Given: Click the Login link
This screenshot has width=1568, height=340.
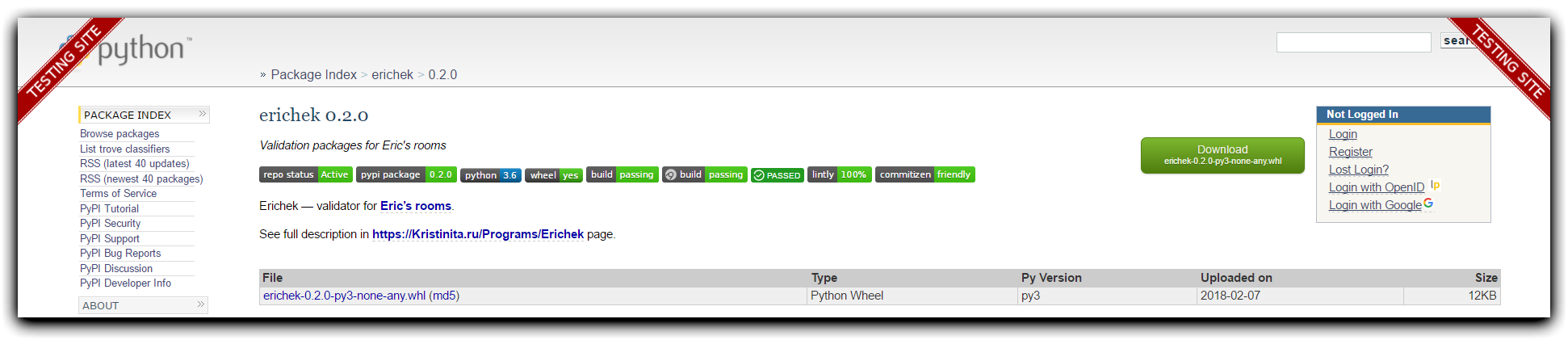Looking at the screenshot, I should (1343, 134).
